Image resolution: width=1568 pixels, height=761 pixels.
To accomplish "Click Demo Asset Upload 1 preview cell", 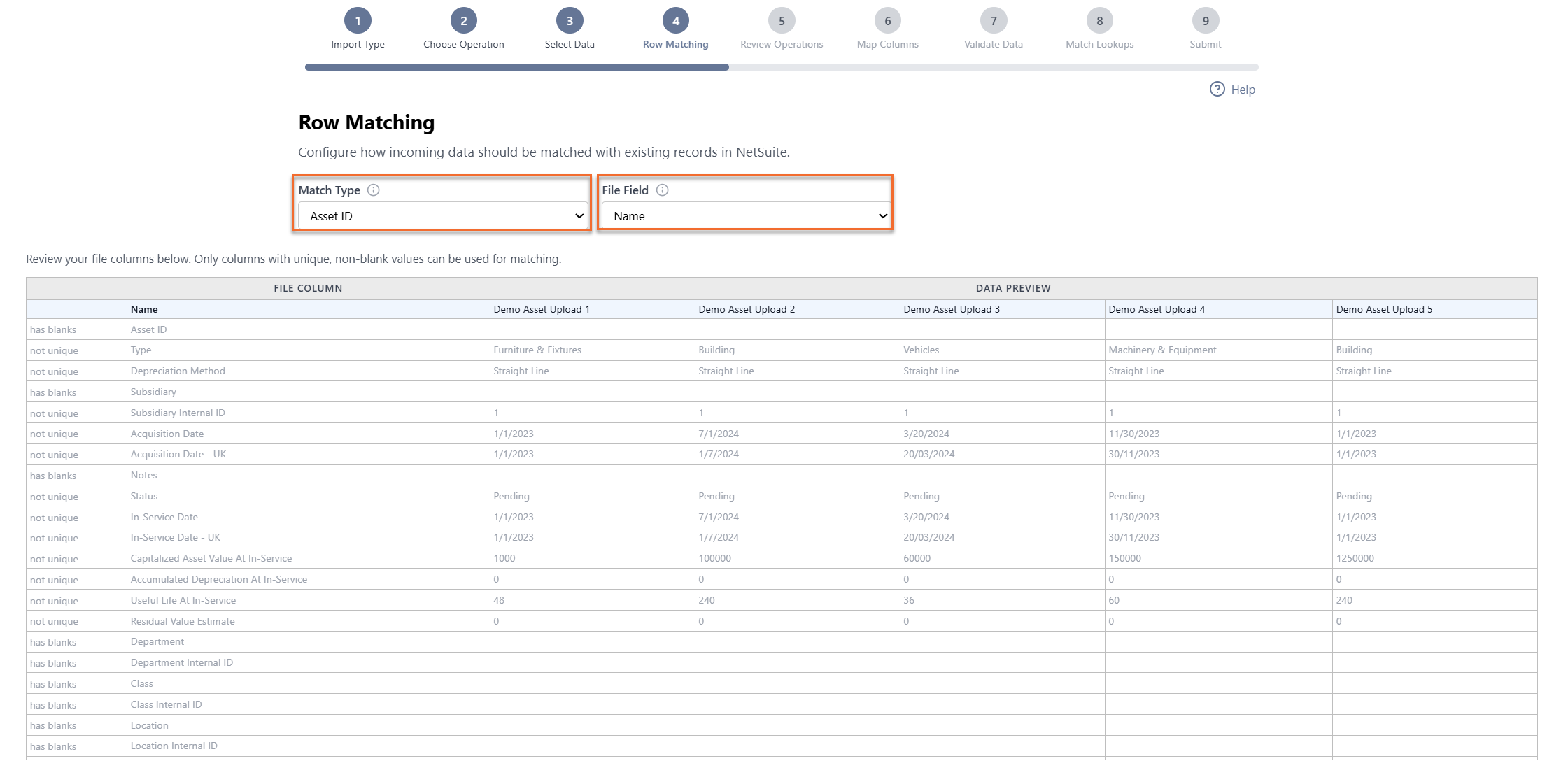I will click(592, 309).
